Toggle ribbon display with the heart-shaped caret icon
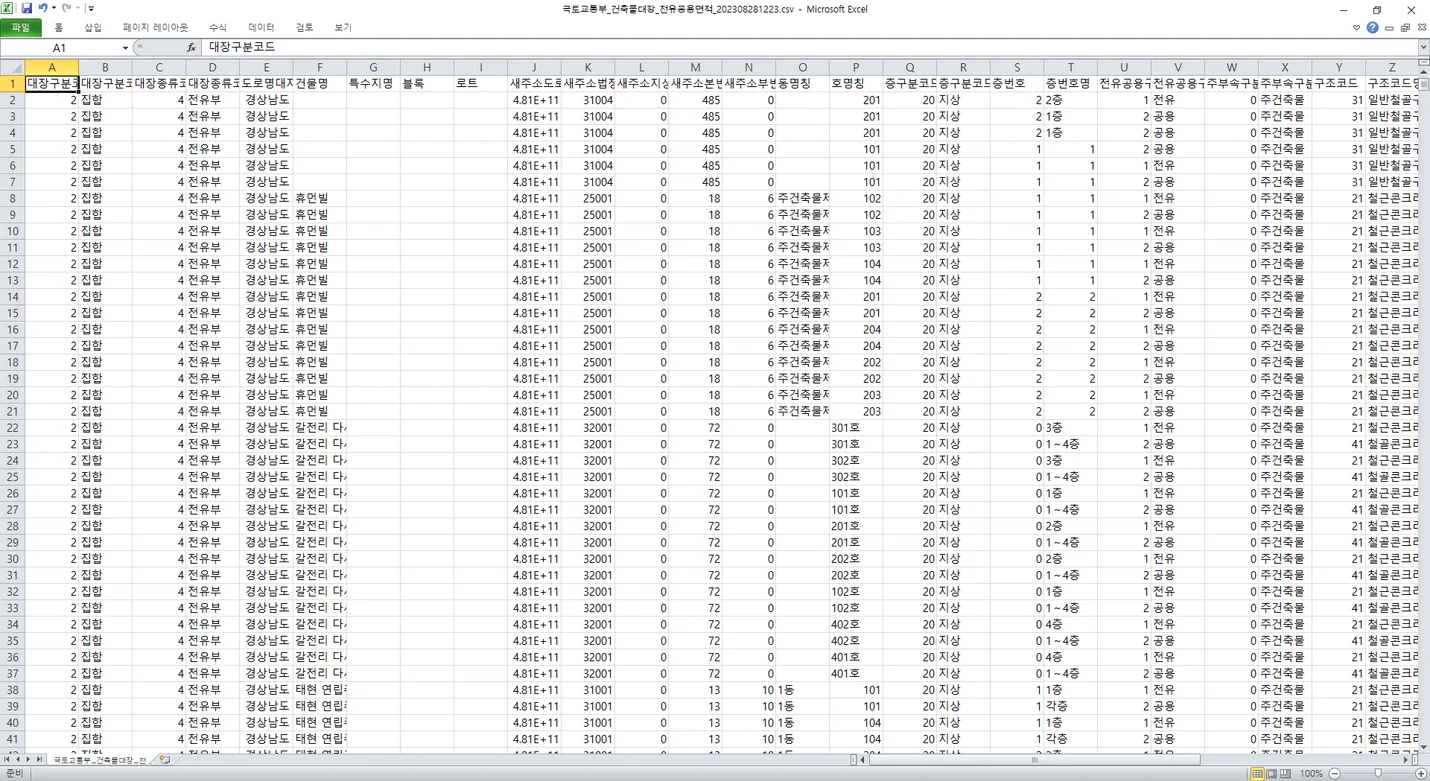The image size is (1430, 781). (1356, 28)
